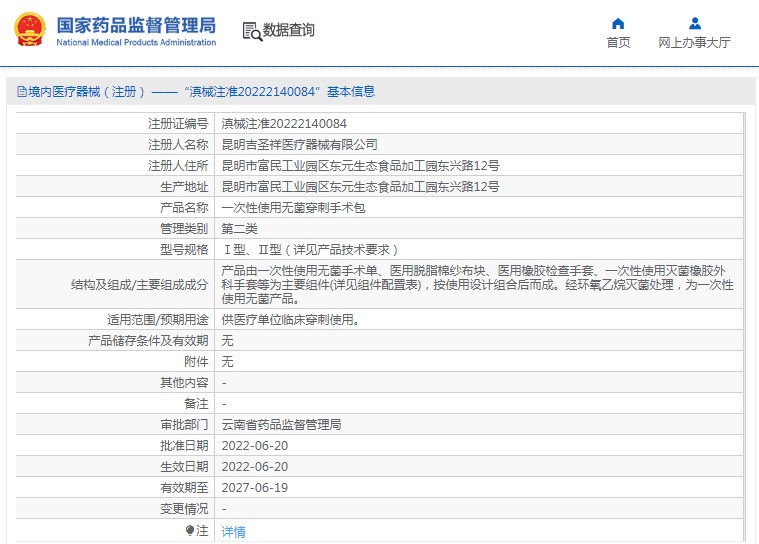Click the 注册人名称 label

178,145
